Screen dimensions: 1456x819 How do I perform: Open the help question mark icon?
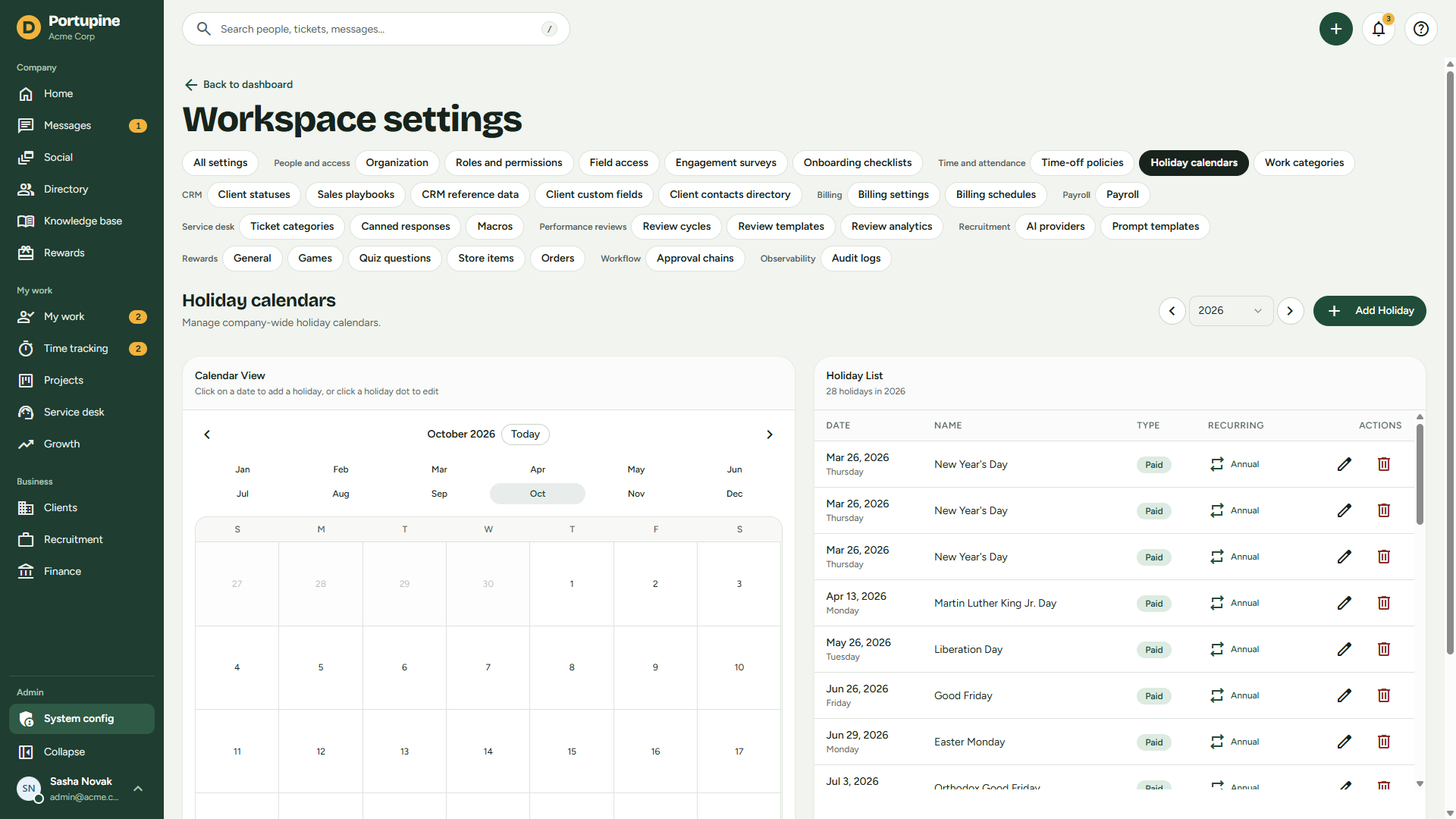1421,29
